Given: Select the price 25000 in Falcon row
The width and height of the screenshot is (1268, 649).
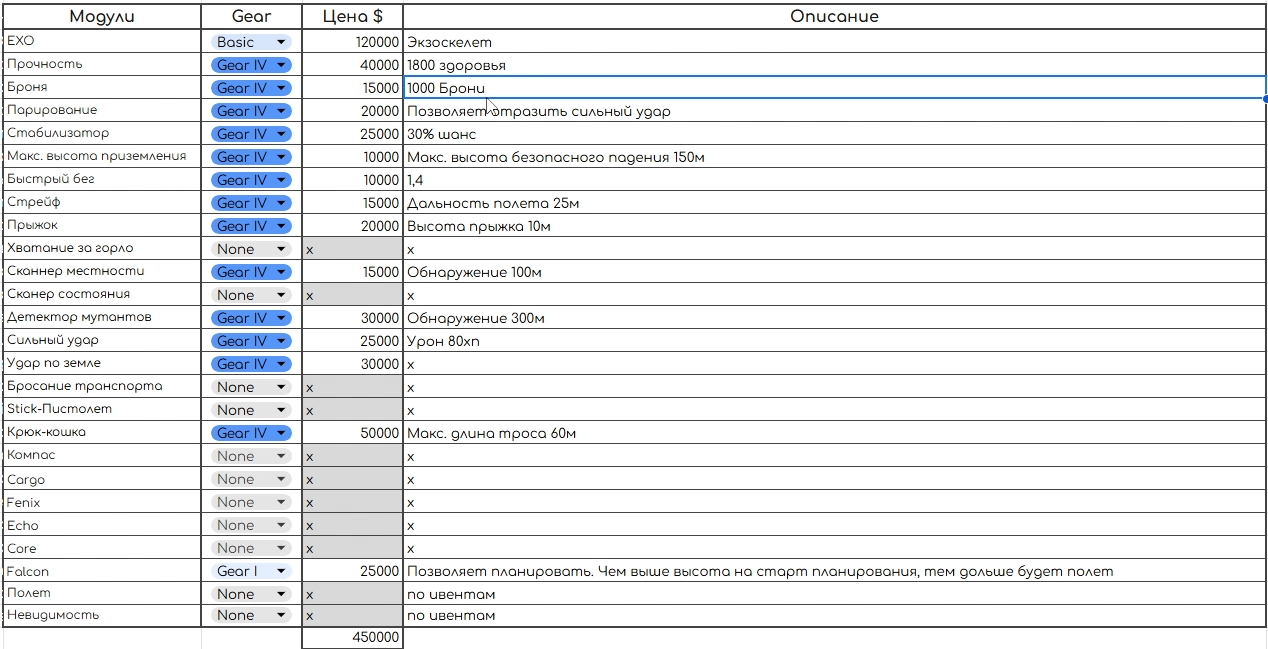Looking at the screenshot, I should coord(352,571).
